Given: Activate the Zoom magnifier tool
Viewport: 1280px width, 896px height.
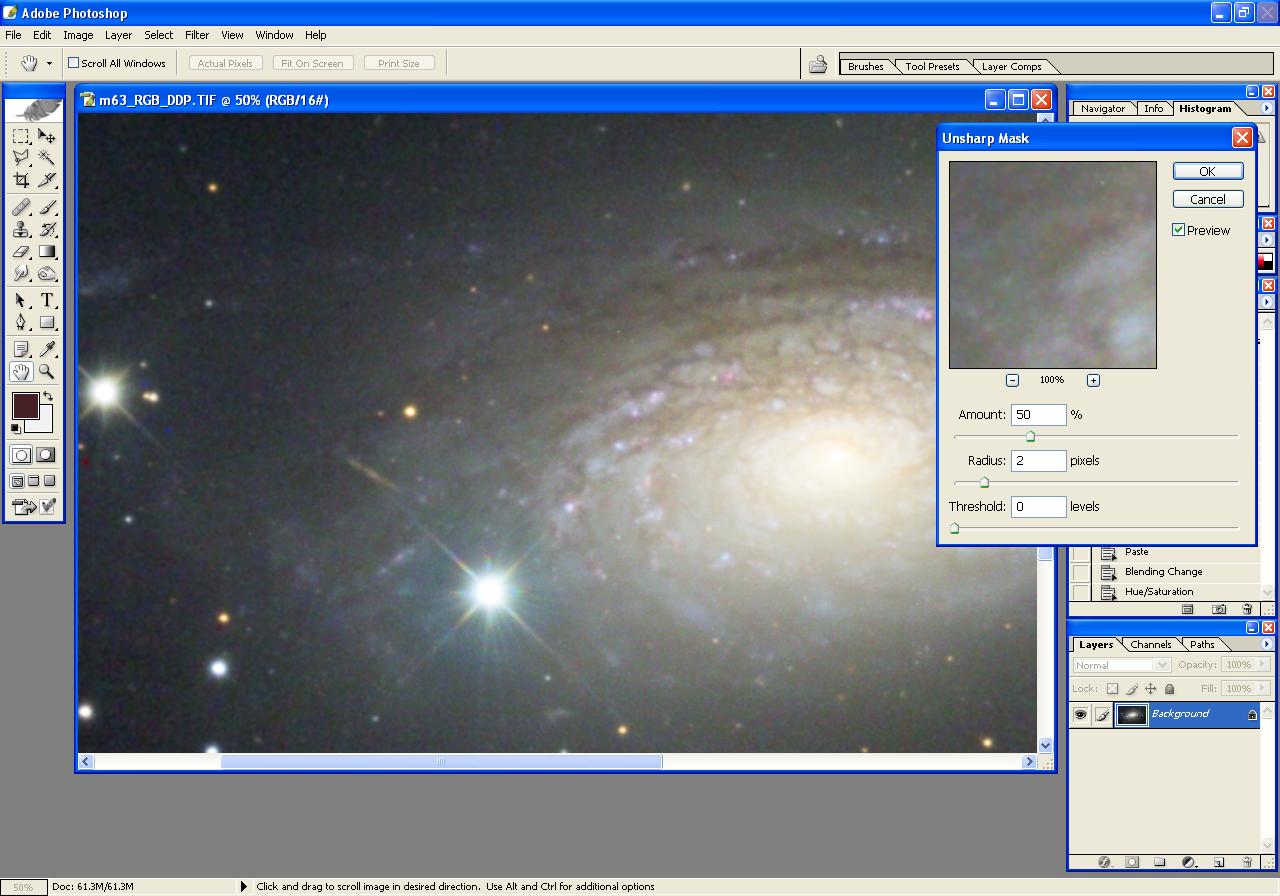Looking at the screenshot, I should (47, 372).
